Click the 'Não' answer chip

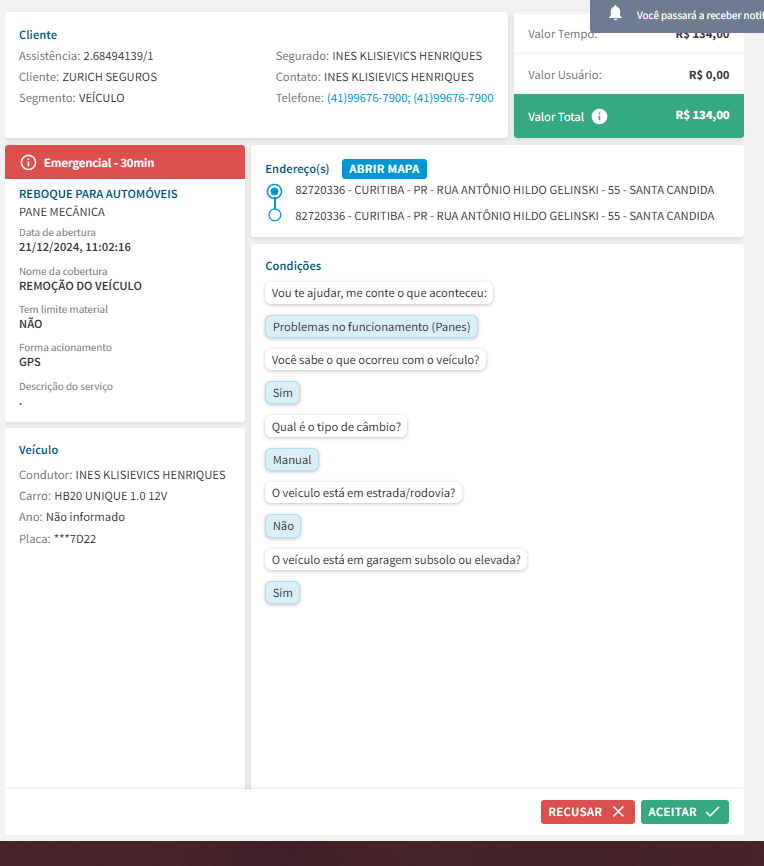(283, 526)
